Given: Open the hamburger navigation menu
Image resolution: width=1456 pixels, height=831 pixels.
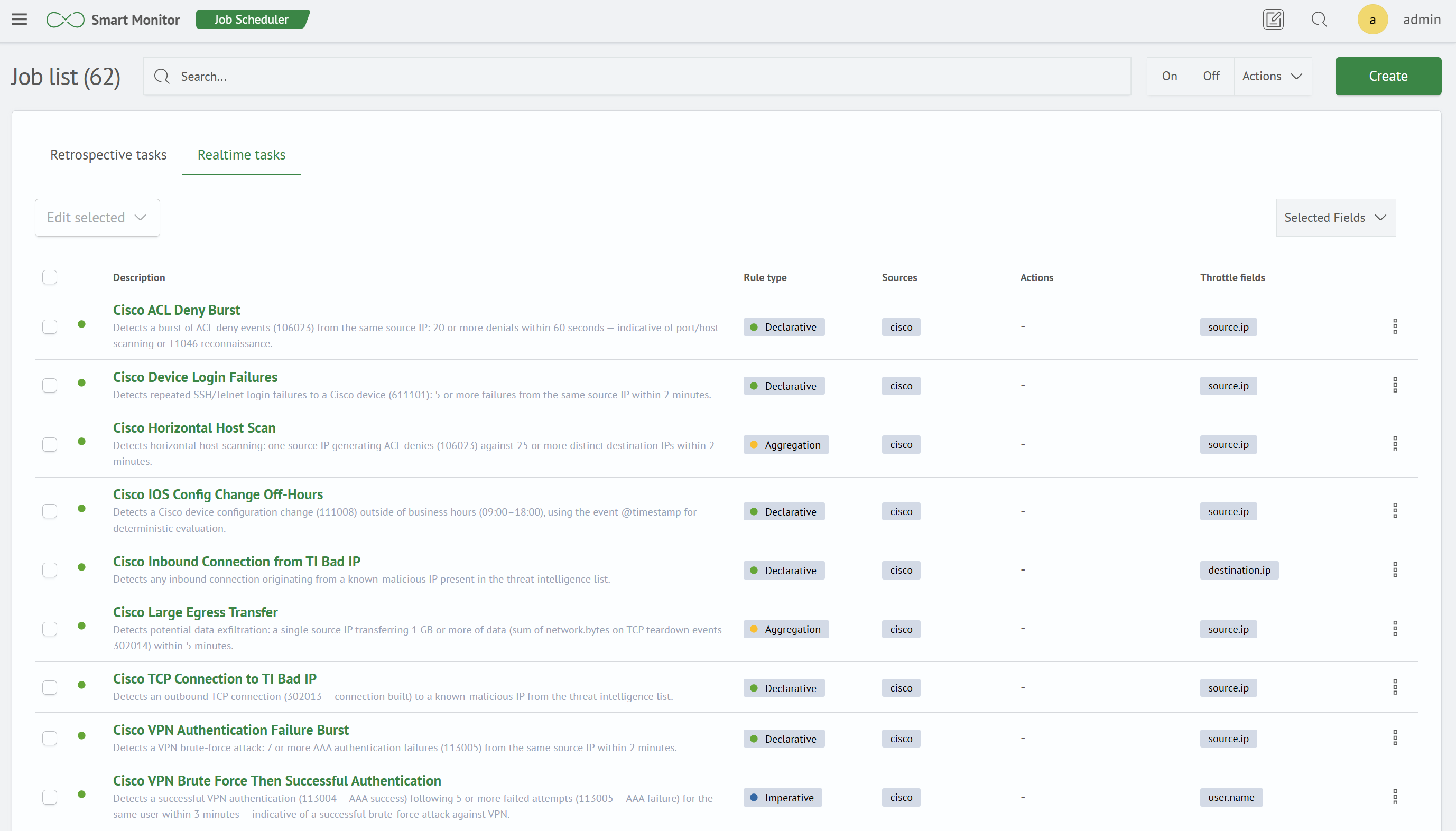Looking at the screenshot, I should [20, 20].
